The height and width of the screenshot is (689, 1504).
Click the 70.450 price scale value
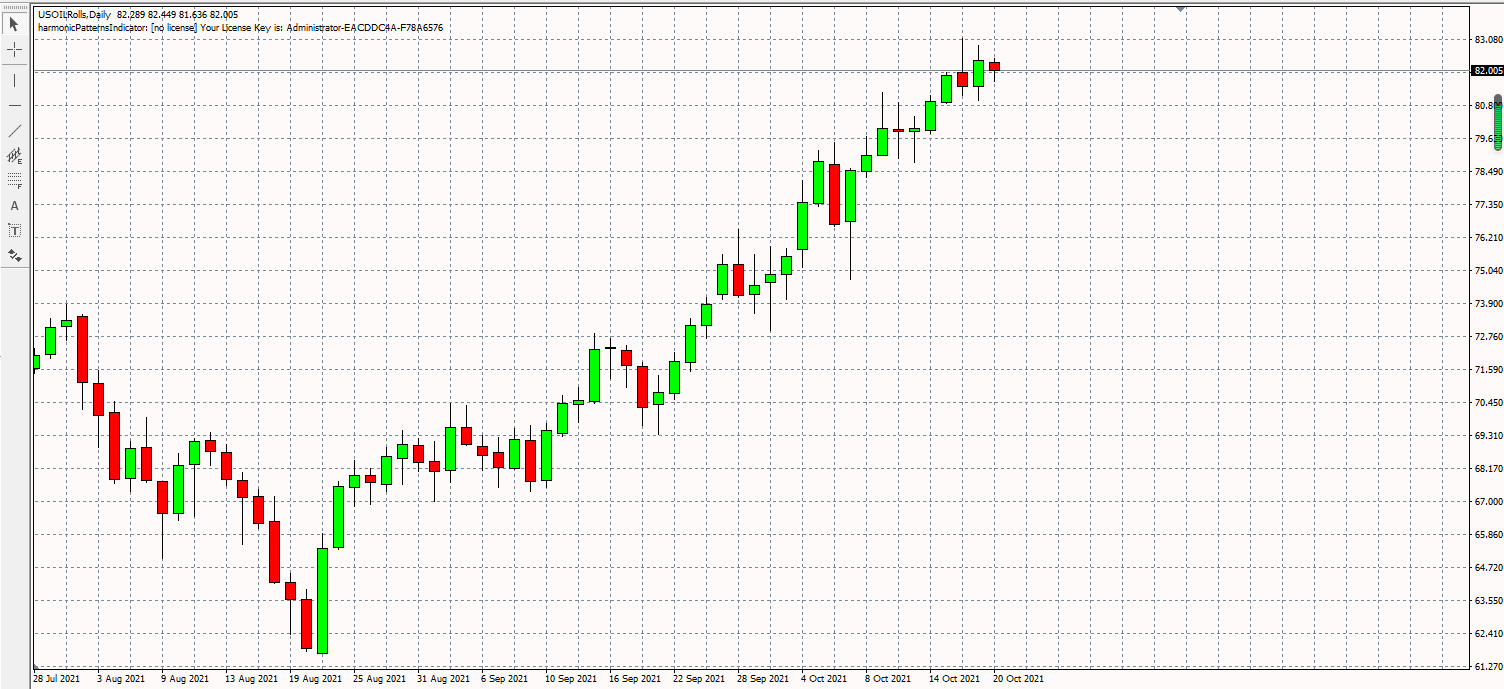[x=1488, y=403]
